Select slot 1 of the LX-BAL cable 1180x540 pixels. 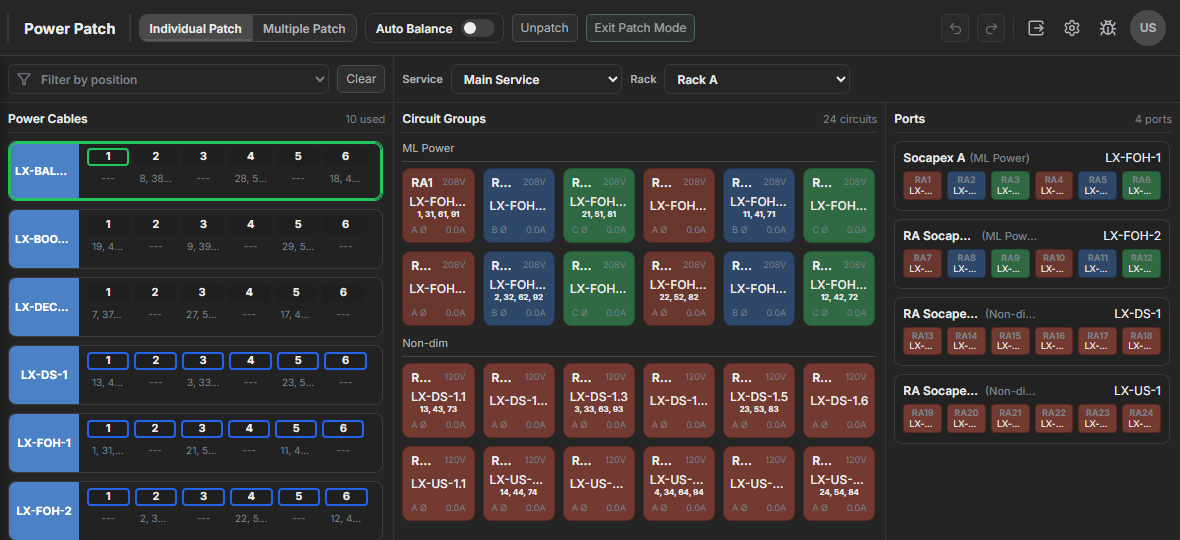click(108, 156)
